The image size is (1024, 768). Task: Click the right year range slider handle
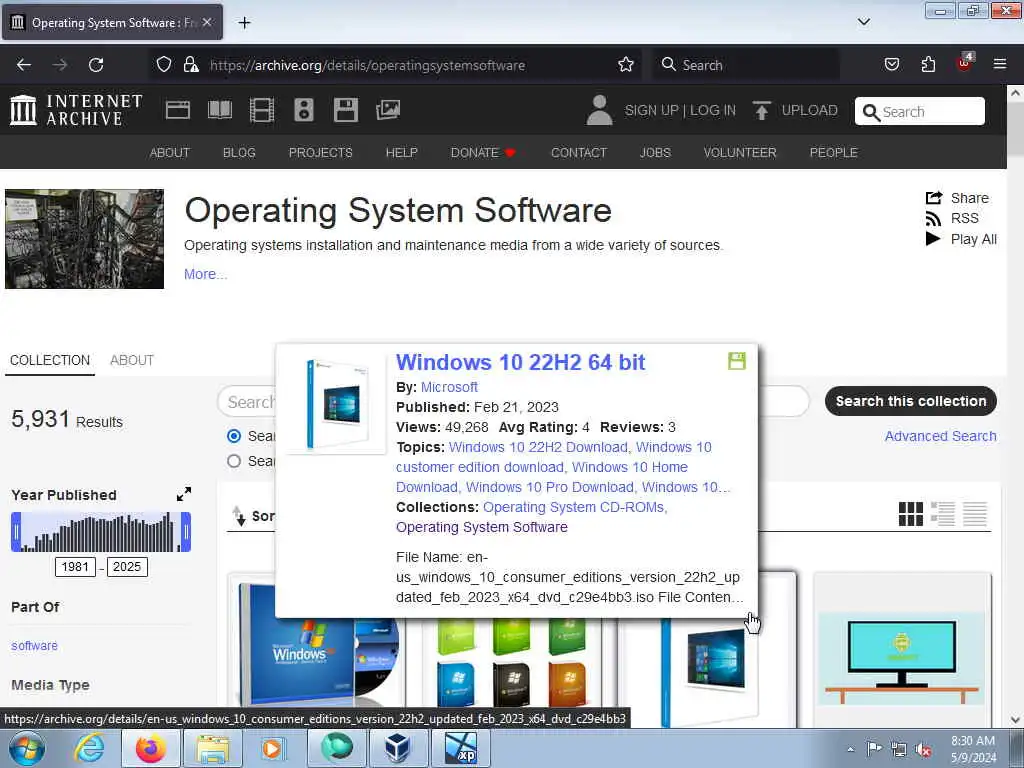tap(185, 532)
